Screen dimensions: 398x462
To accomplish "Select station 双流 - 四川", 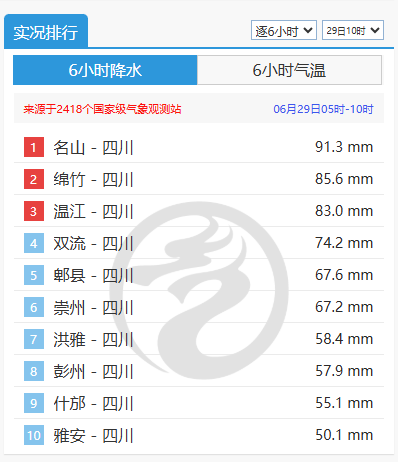I will (x=93, y=243).
